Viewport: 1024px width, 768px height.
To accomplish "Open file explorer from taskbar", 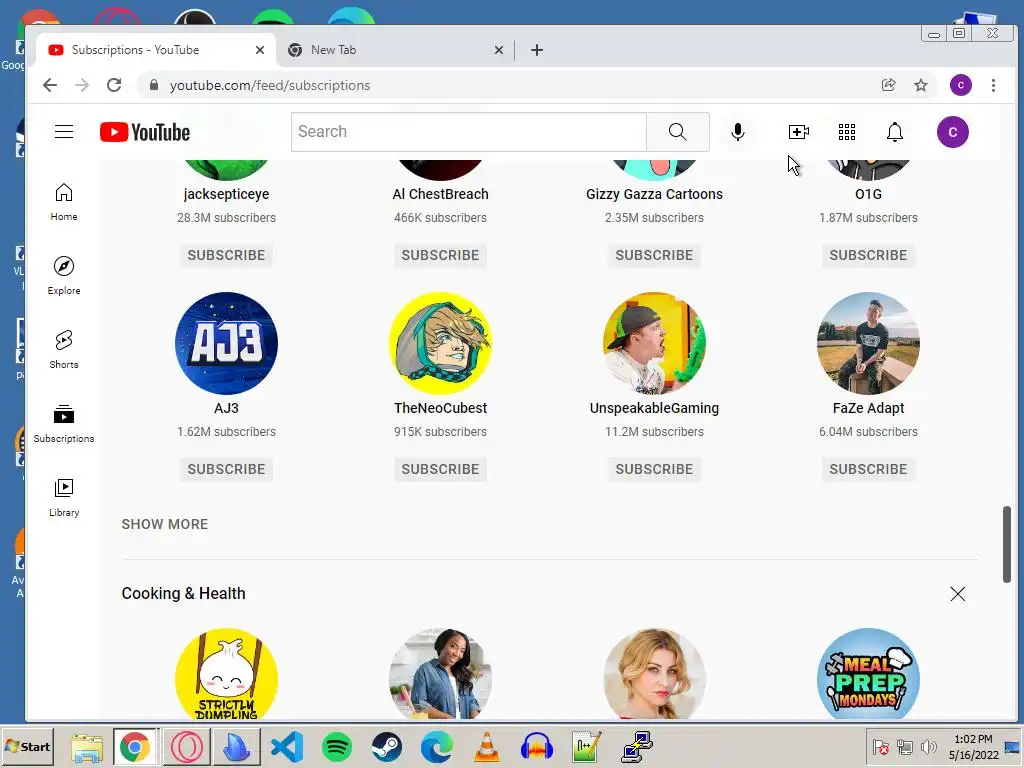I will tap(87, 746).
